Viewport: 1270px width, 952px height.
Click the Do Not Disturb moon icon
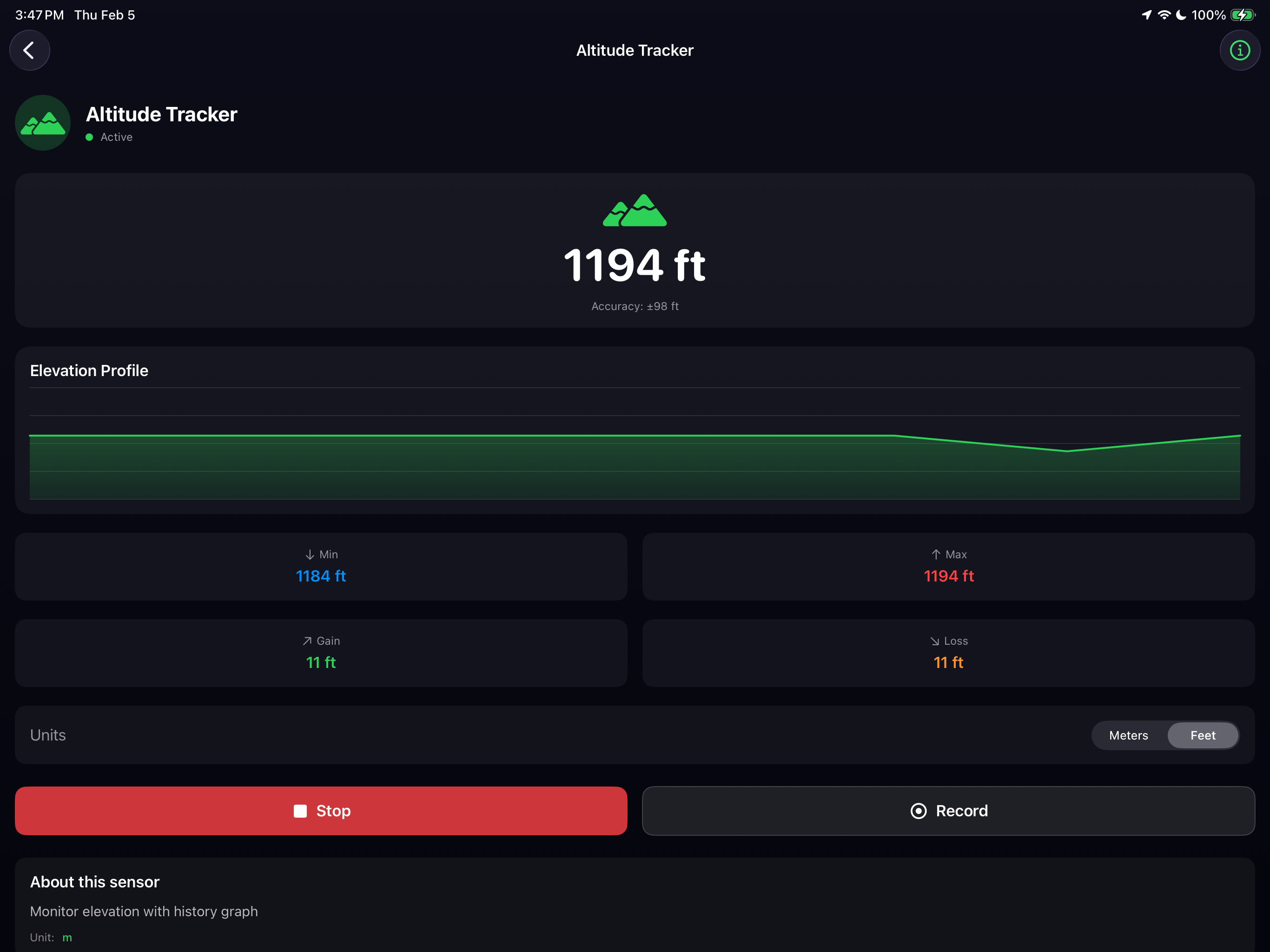tap(1181, 15)
